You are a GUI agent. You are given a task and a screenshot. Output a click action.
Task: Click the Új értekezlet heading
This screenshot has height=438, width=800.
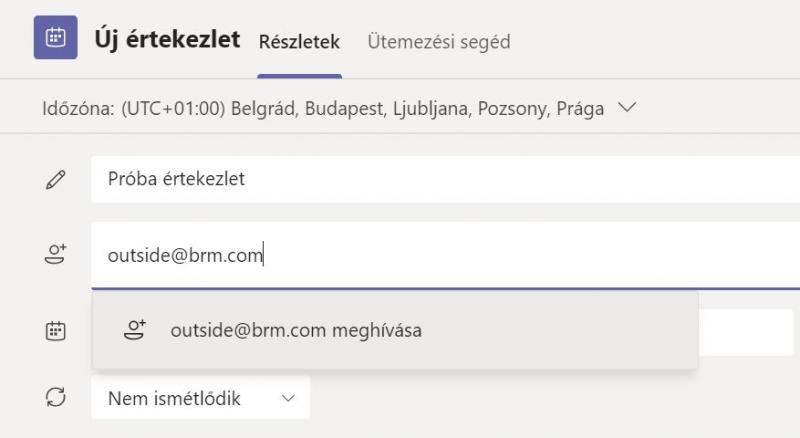(x=167, y=39)
